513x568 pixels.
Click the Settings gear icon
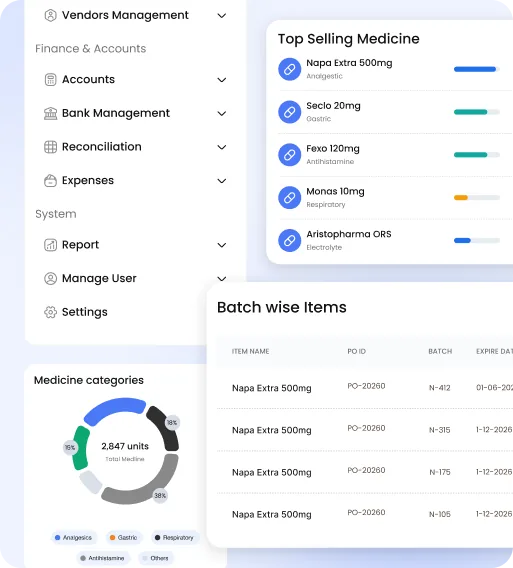coord(50,312)
